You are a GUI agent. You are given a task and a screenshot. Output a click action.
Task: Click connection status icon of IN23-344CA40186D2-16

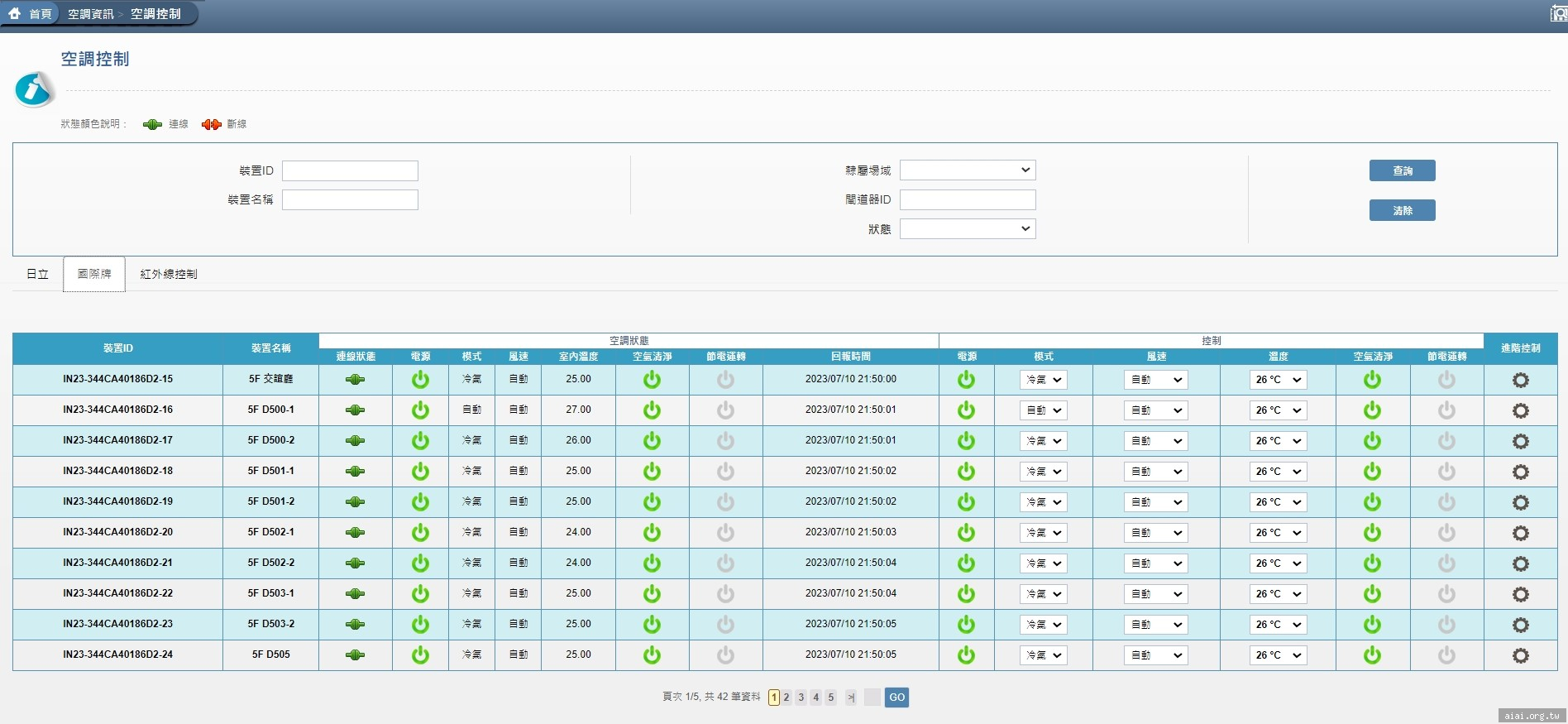pyautogui.click(x=355, y=410)
